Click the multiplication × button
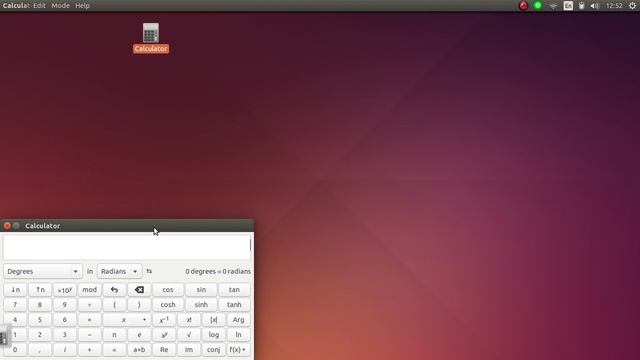The height and width of the screenshot is (360, 640). tap(89, 320)
